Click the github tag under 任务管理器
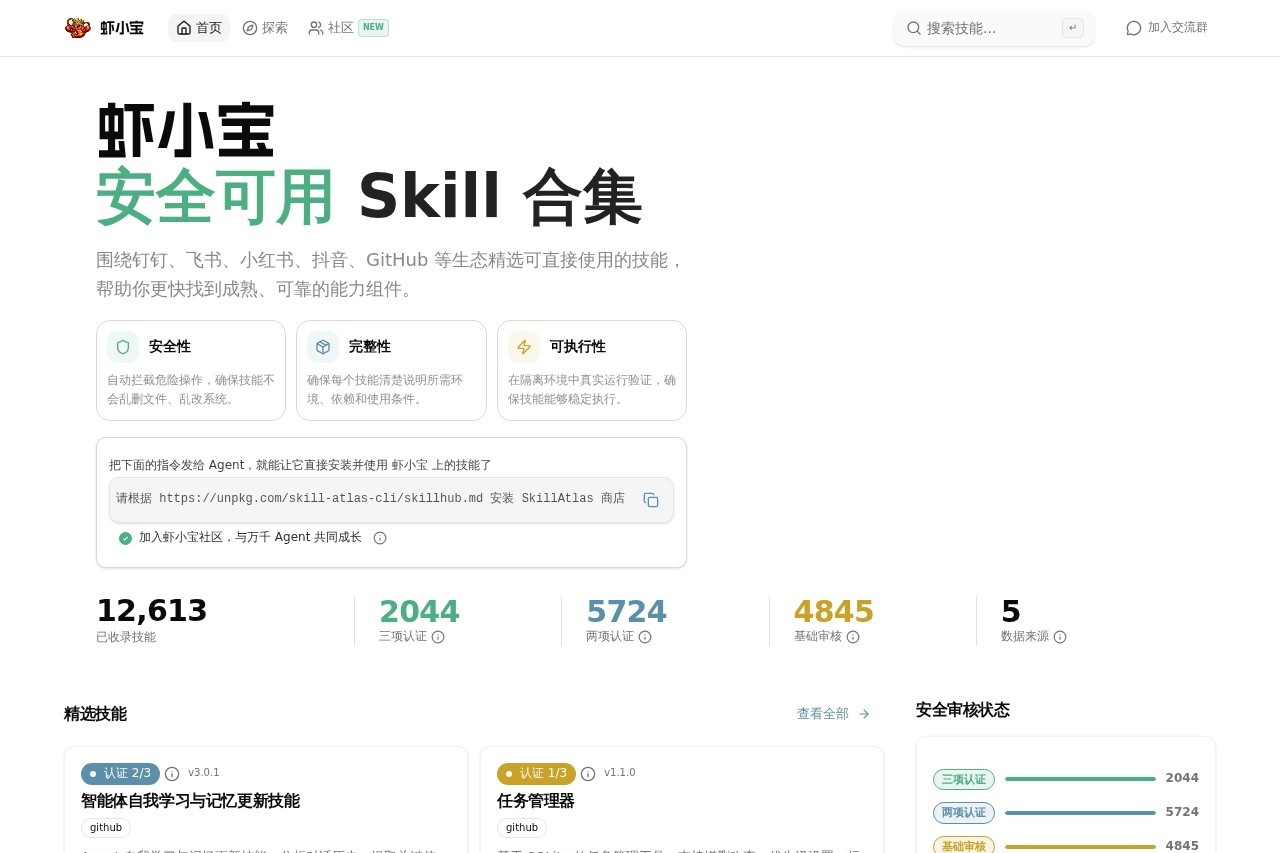This screenshot has width=1280, height=853. [x=521, y=827]
